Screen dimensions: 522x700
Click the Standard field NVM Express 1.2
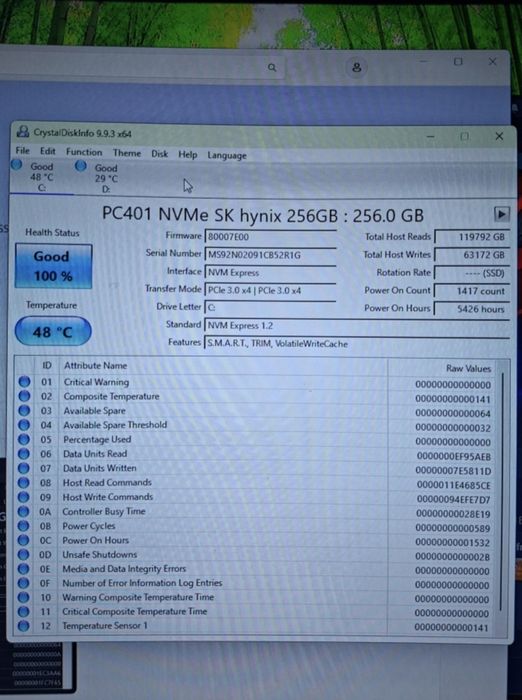point(356,325)
